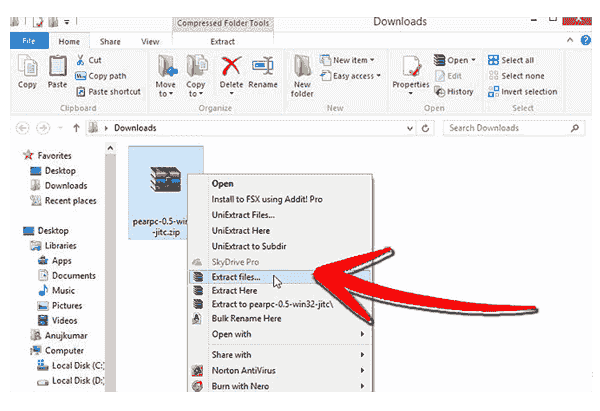The image size is (600, 411).
Task: Switch to the View ribbon tab
Action: tap(150, 41)
